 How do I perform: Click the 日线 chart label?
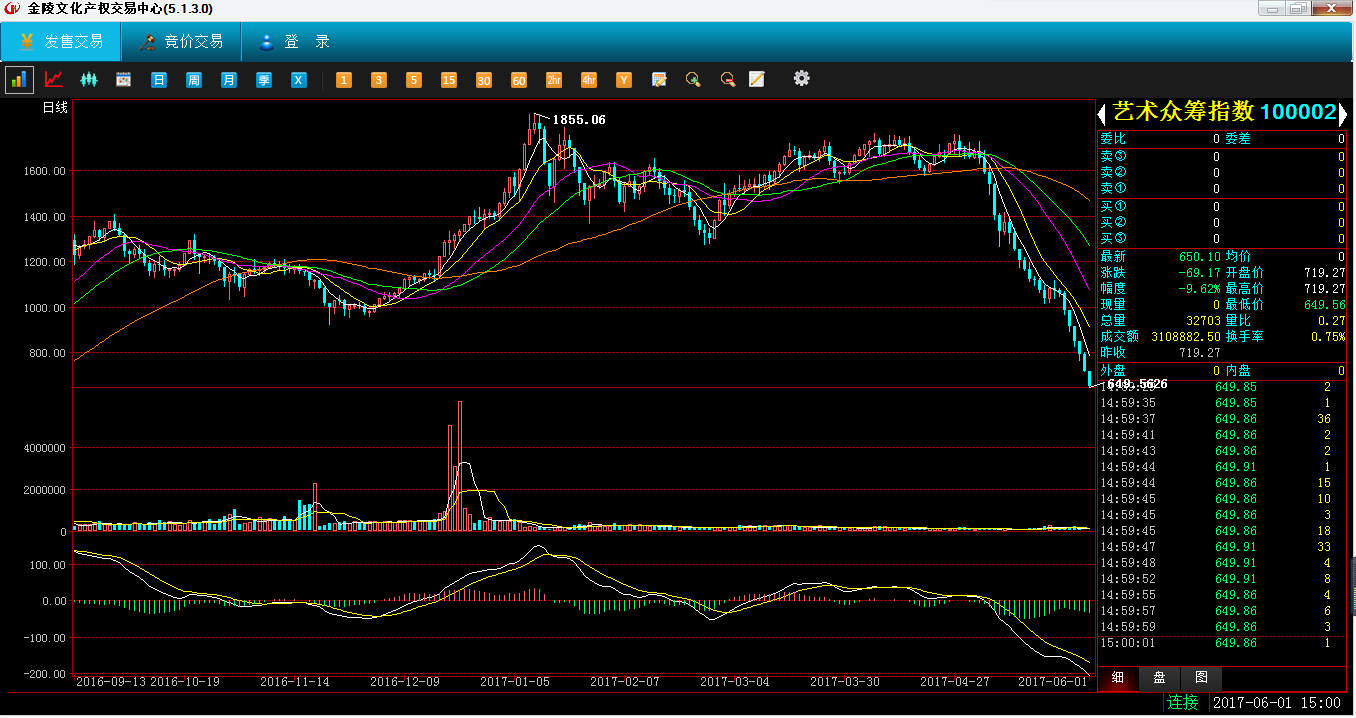point(55,108)
